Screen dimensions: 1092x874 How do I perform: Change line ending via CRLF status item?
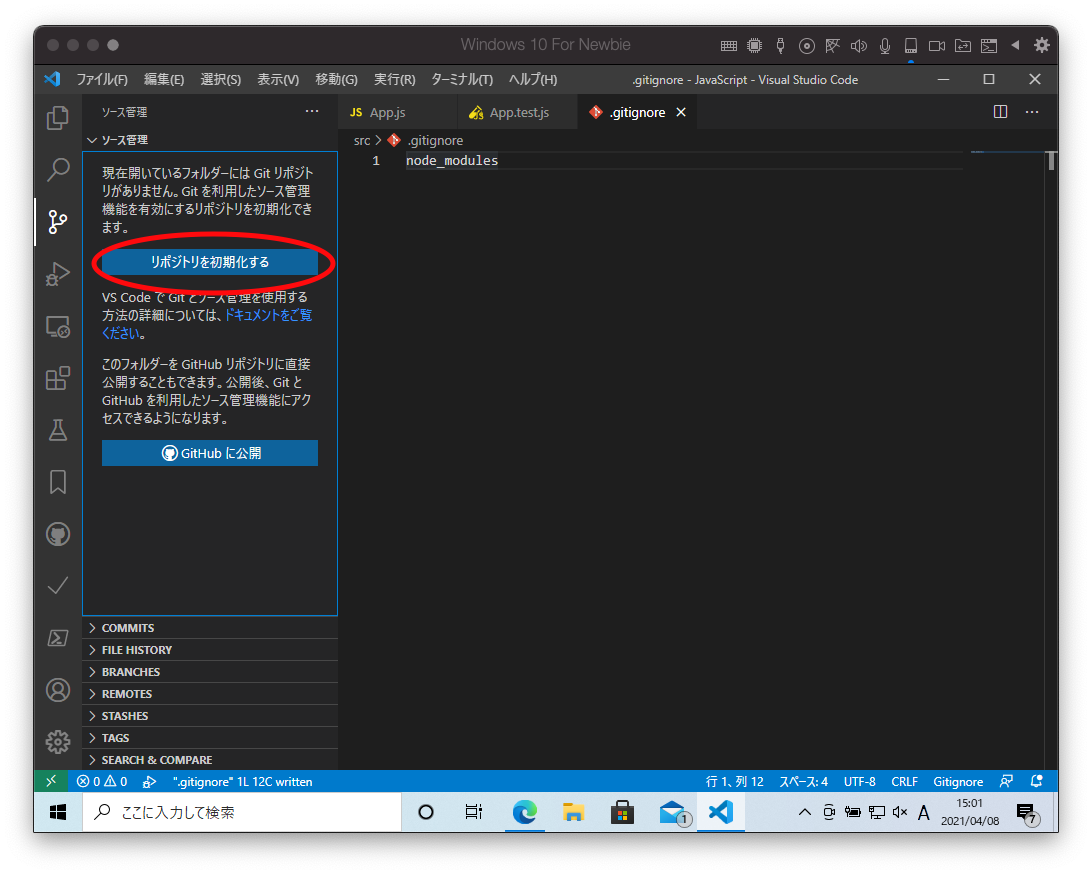pyautogui.click(x=905, y=781)
